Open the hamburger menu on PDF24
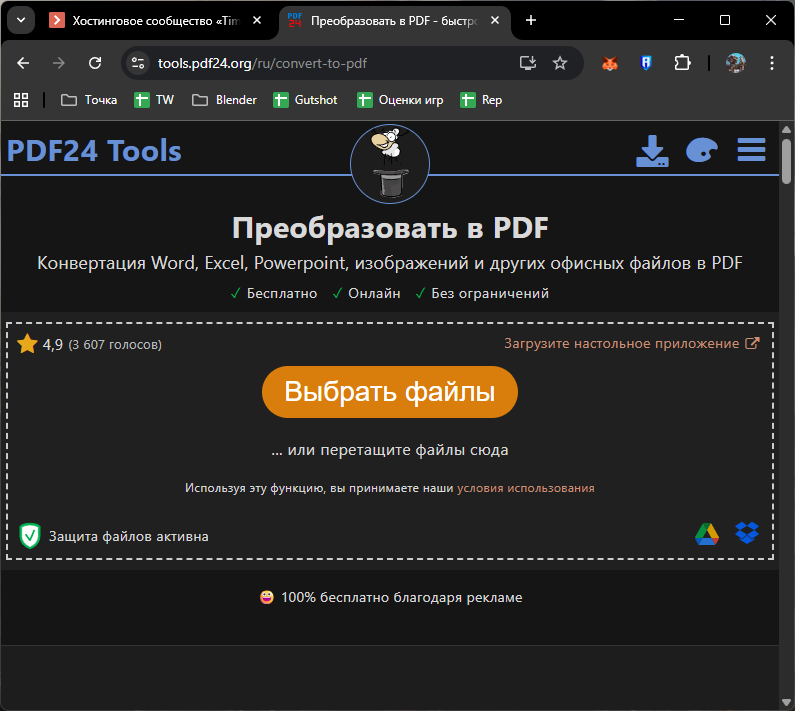This screenshot has width=795, height=711. (x=751, y=150)
